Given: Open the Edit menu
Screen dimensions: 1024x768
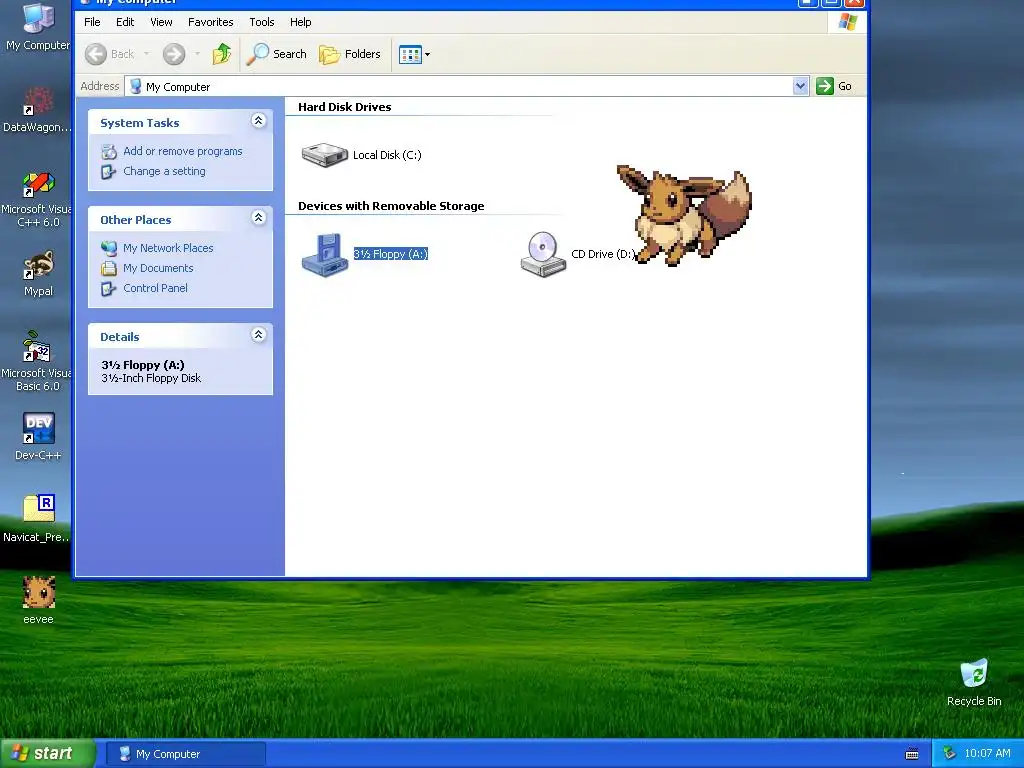Looking at the screenshot, I should coord(125,22).
